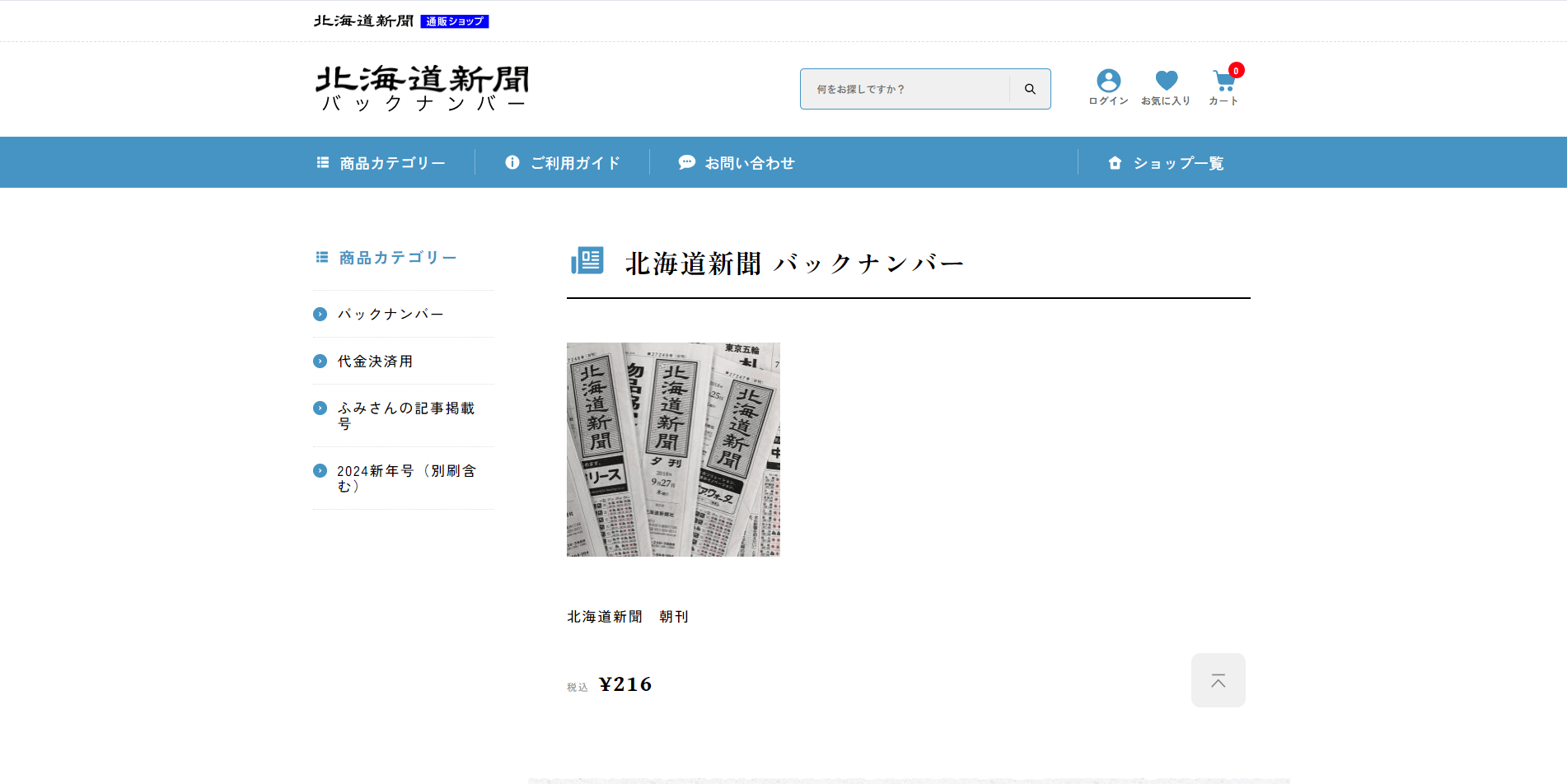Screen dimensions: 1567x784
Task: Click the sidebar 商品カテゴリー heading
Action: (x=398, y=258)
